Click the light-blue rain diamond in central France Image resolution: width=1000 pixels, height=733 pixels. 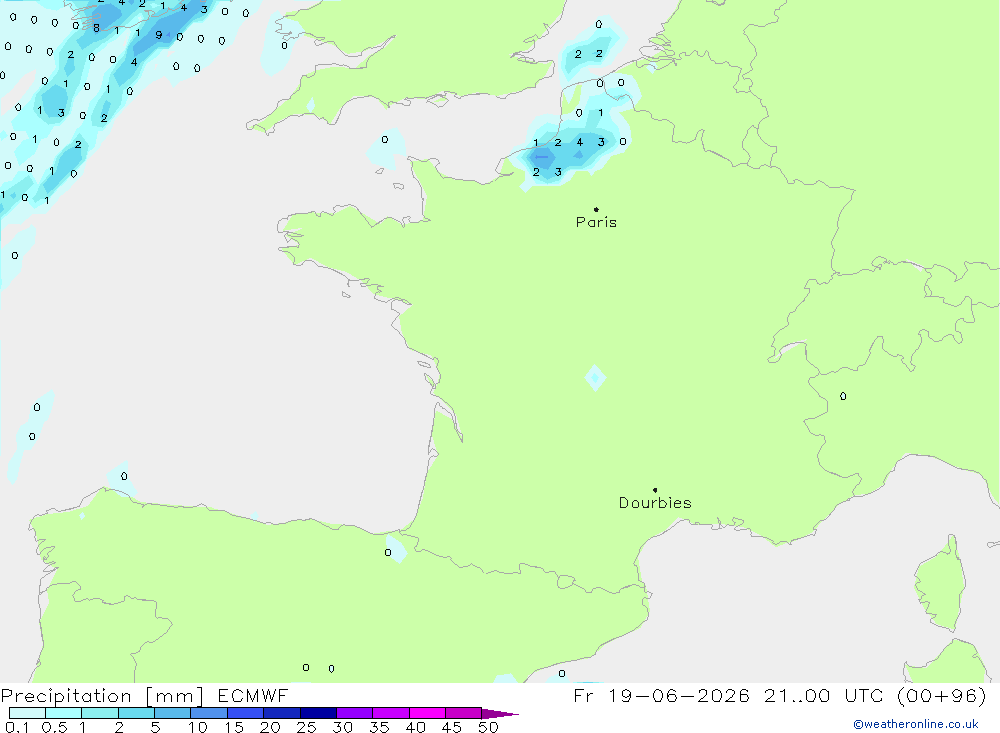pyautogui.click(x=595, y=378)
